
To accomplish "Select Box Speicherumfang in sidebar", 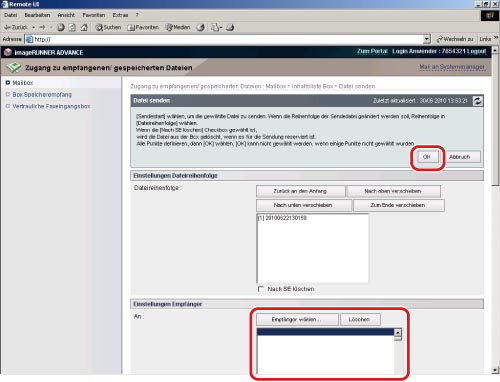I will coord(42,95).
